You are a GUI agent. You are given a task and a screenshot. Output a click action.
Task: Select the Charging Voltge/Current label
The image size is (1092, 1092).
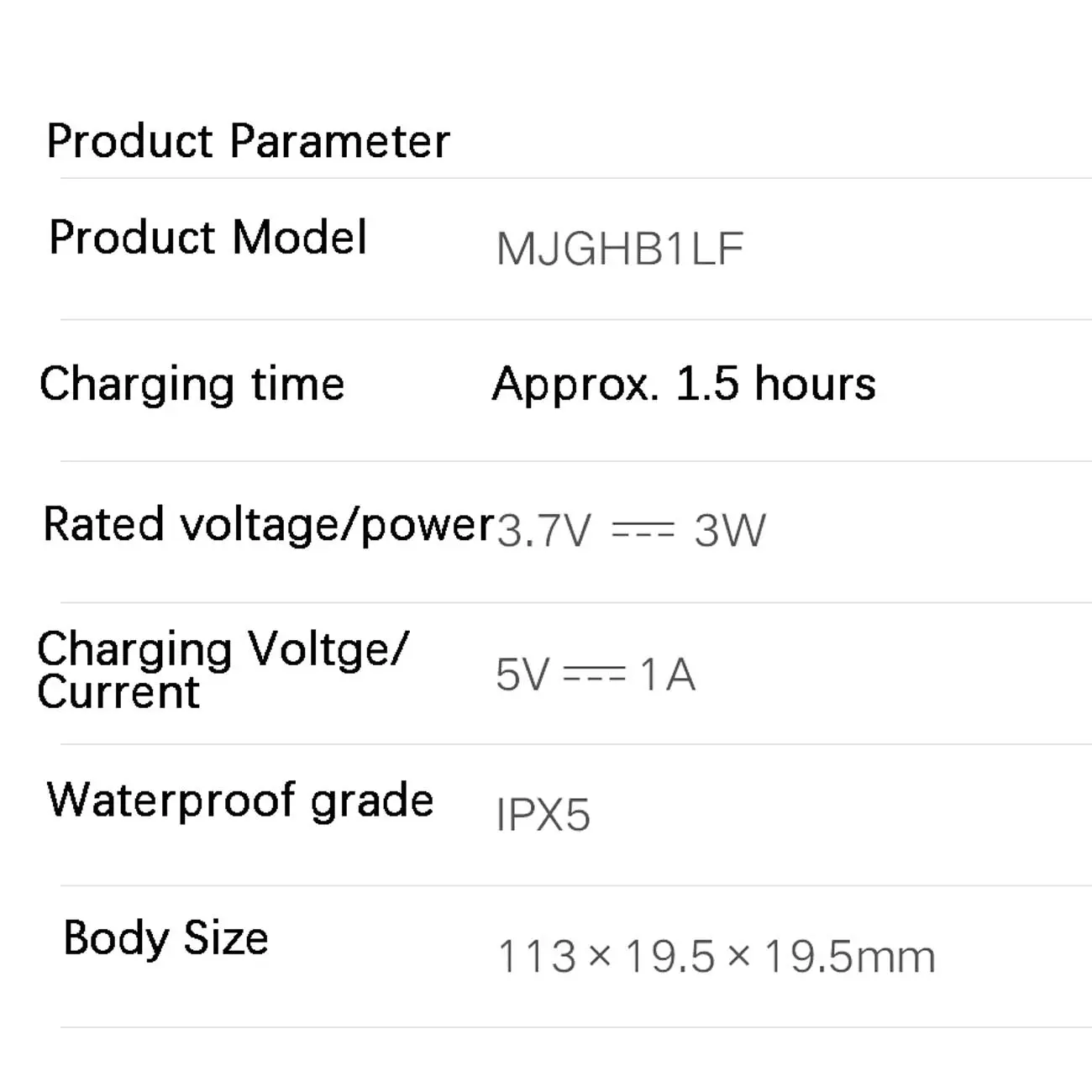point(223,670)
